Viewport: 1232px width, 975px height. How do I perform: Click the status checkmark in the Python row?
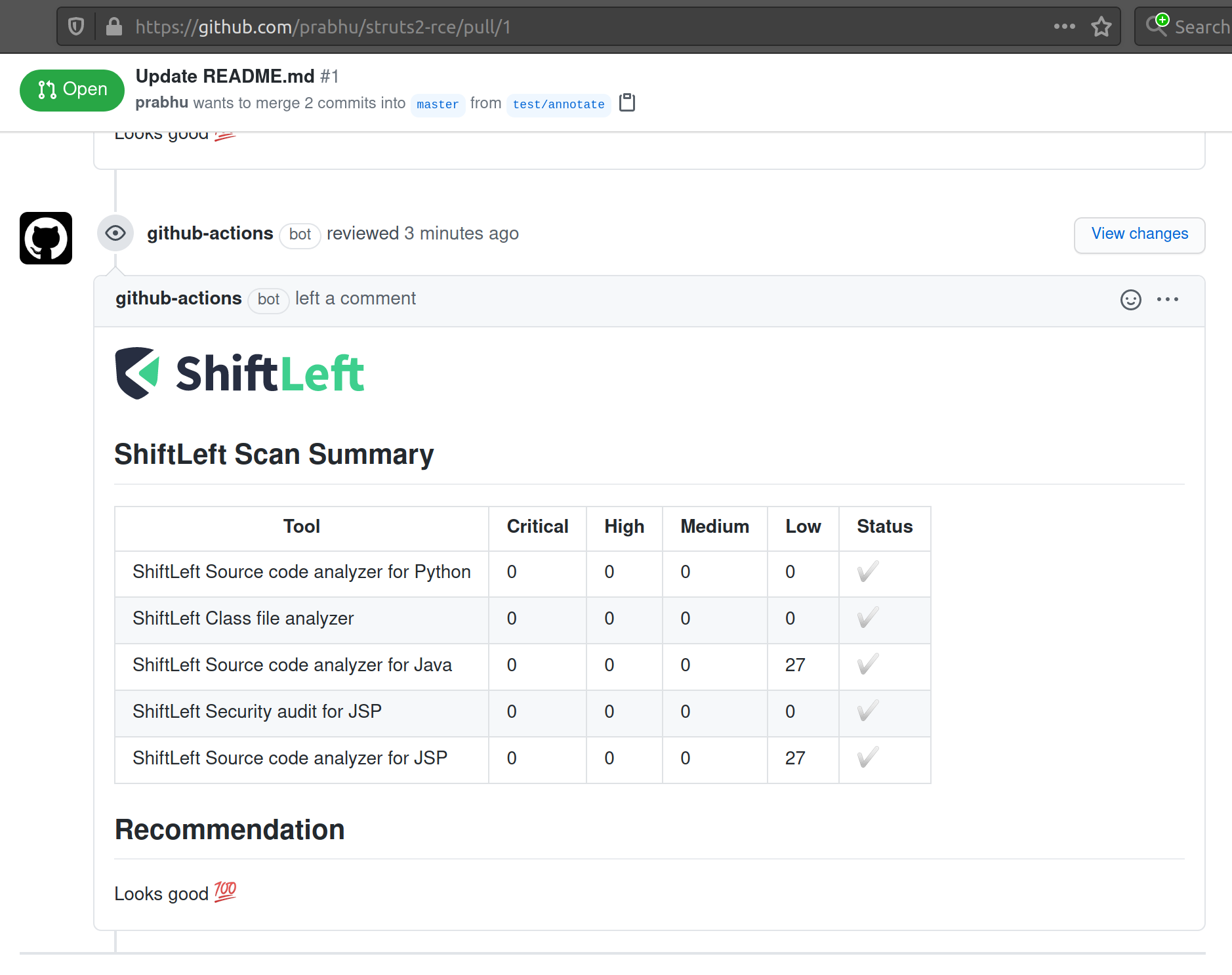(868, 572)
